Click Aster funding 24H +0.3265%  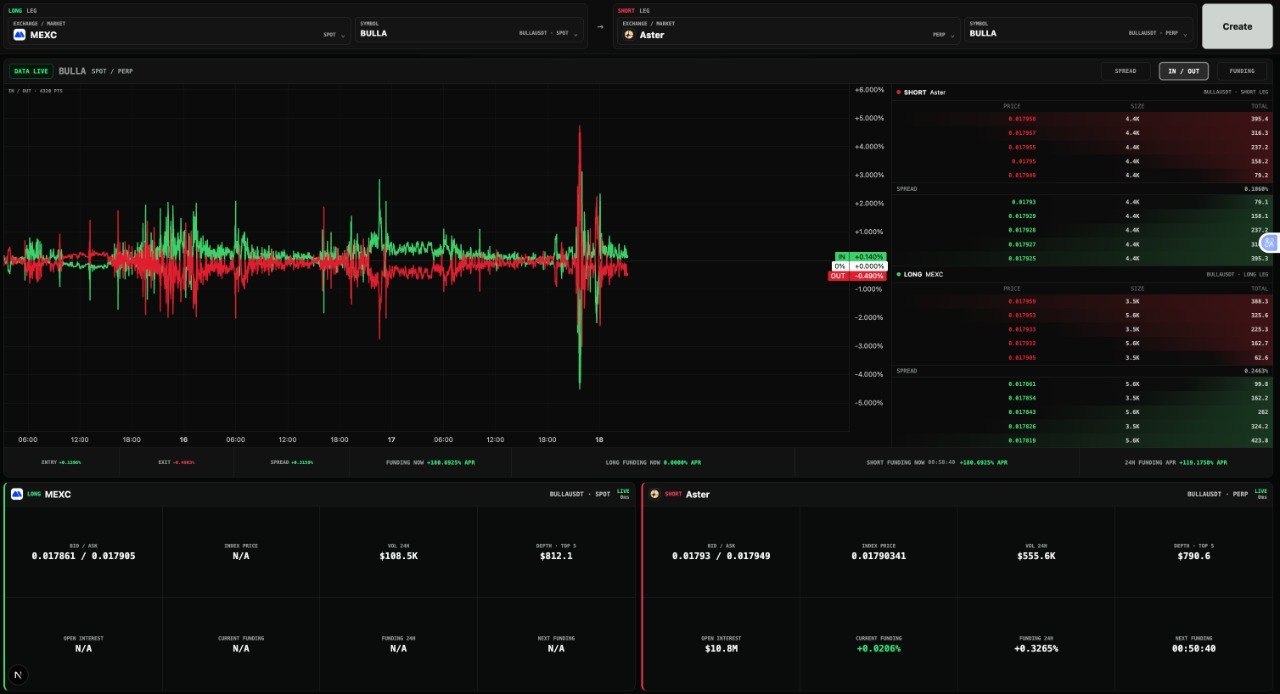coord(1036,648)
